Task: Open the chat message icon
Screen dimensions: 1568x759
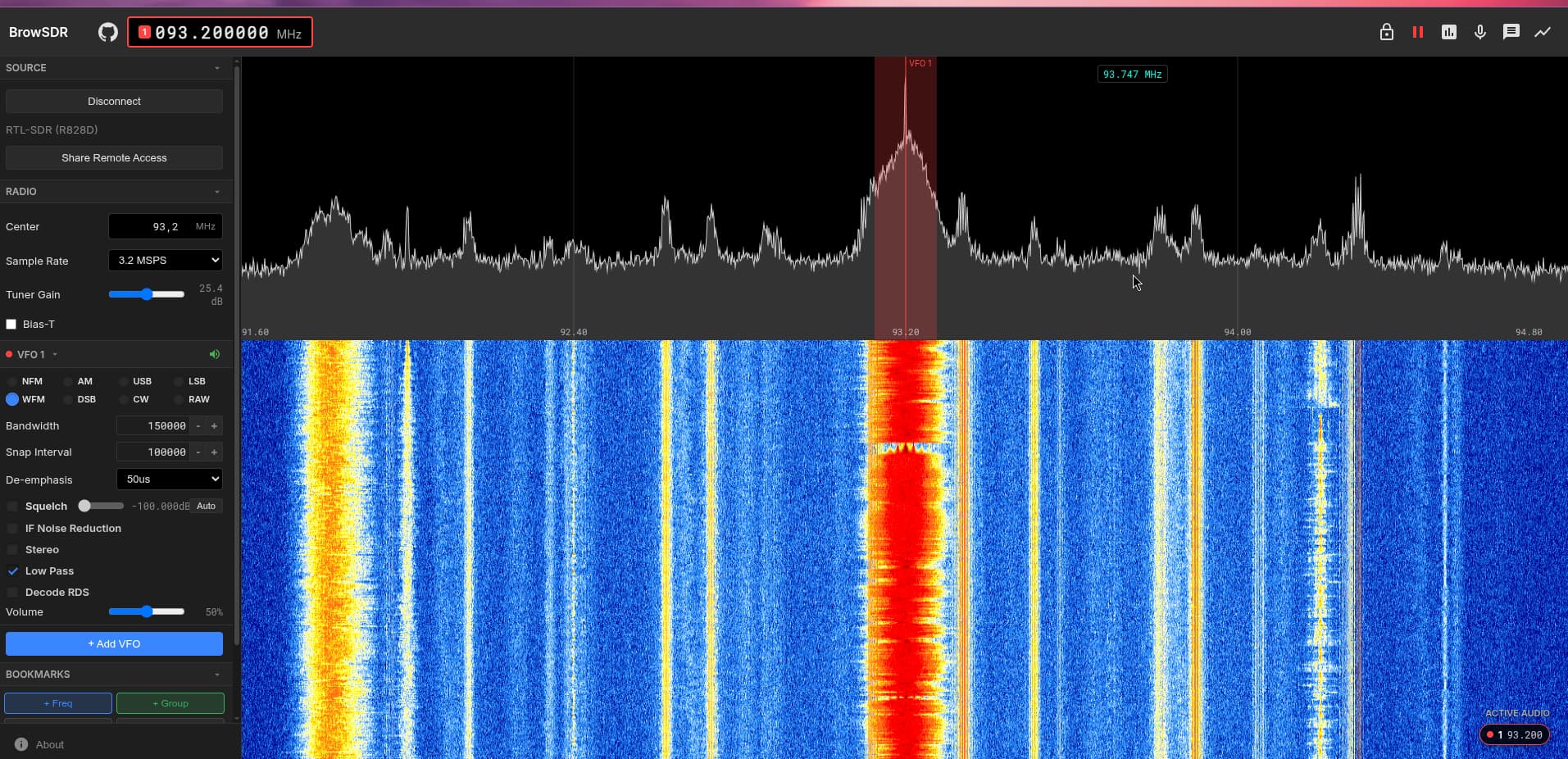Action: pos(1511,32)
